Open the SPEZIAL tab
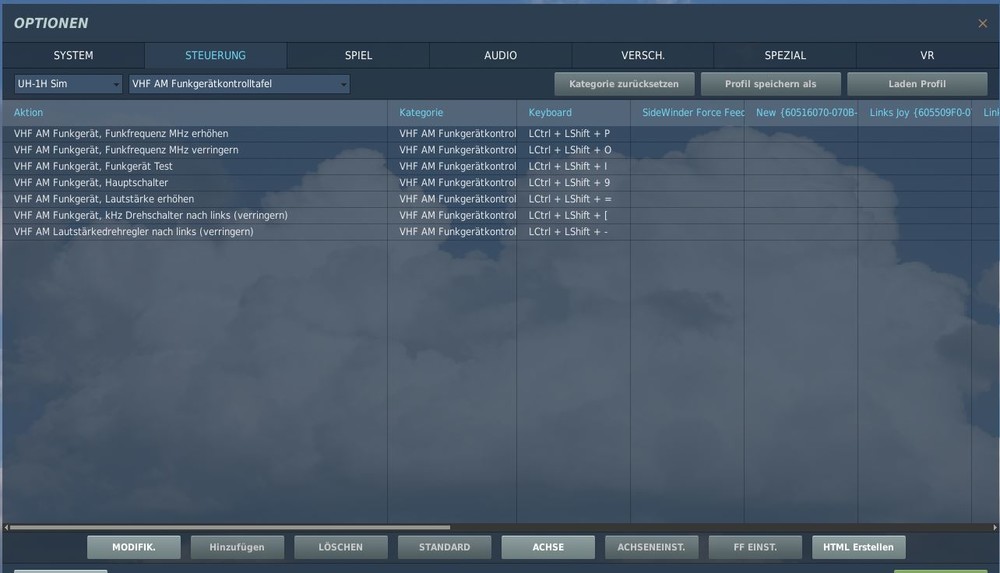 click(785, 56)
